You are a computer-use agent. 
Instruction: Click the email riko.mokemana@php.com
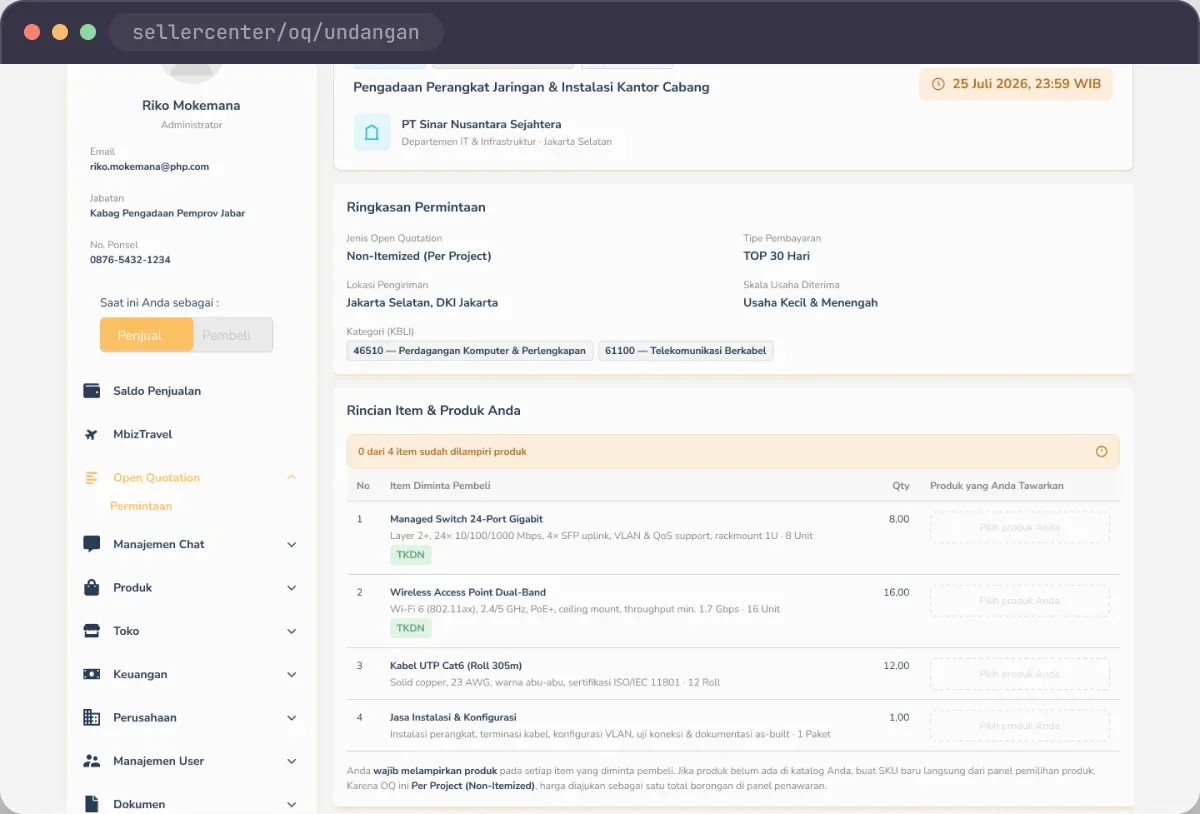coord(149,167)
